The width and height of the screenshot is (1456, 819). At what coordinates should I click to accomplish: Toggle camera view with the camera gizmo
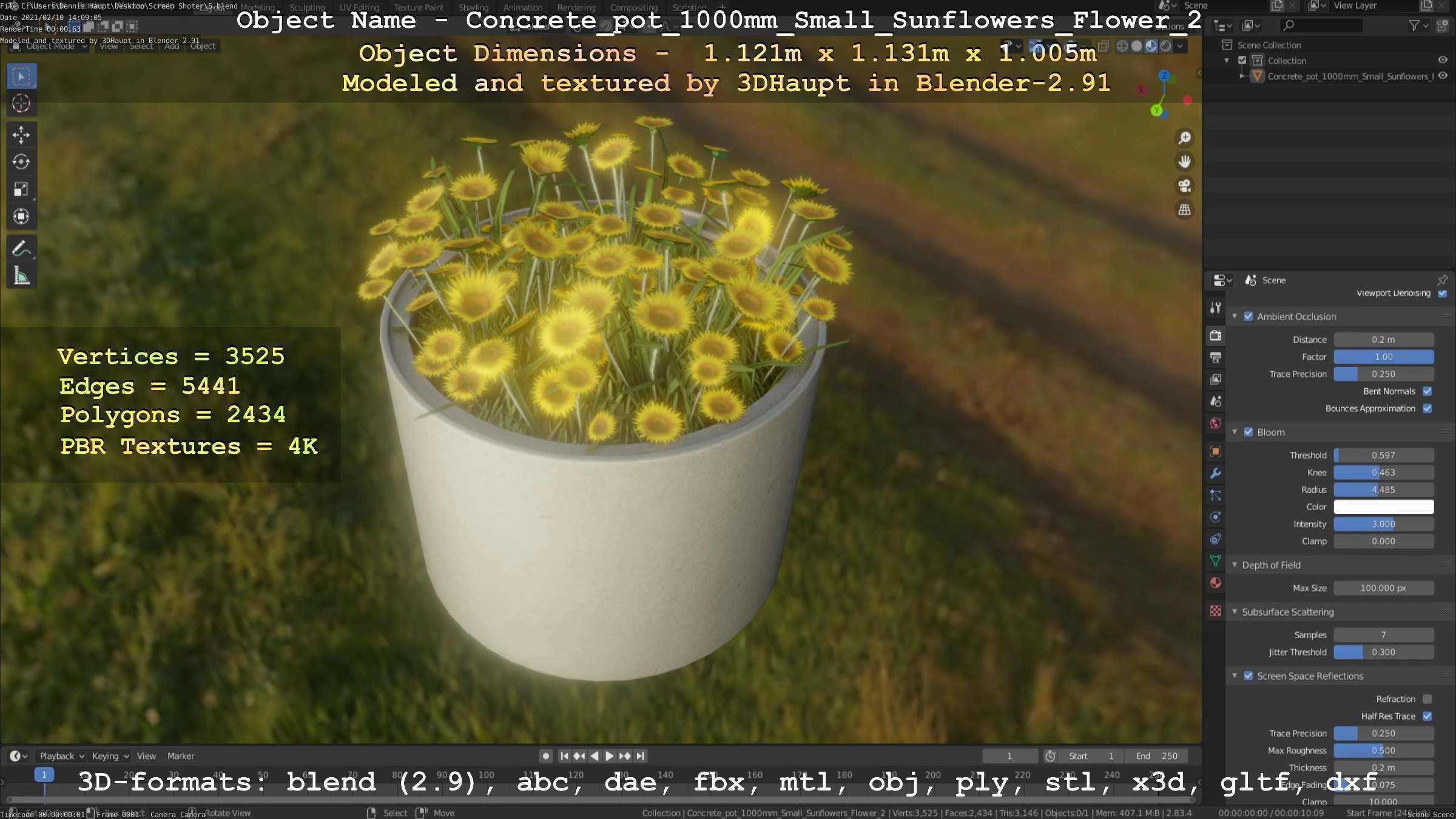coord(1184,186)
